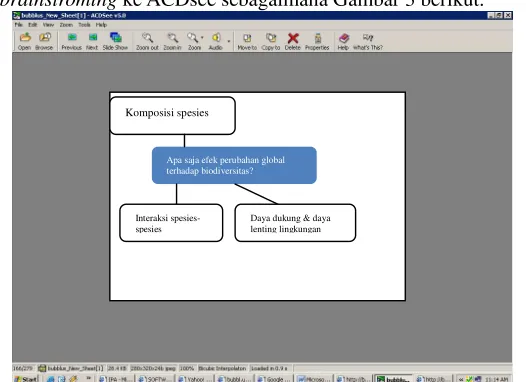Switch to the SOFTW... taskbar window
This screenshot has width=526, height=382.
155,379
